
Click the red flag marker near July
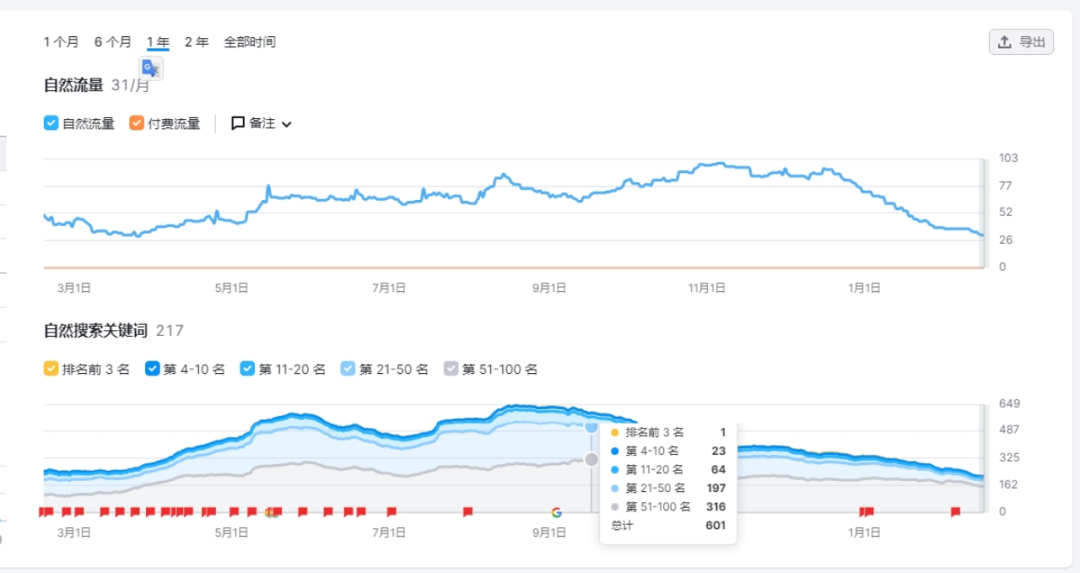coord(391,511)
